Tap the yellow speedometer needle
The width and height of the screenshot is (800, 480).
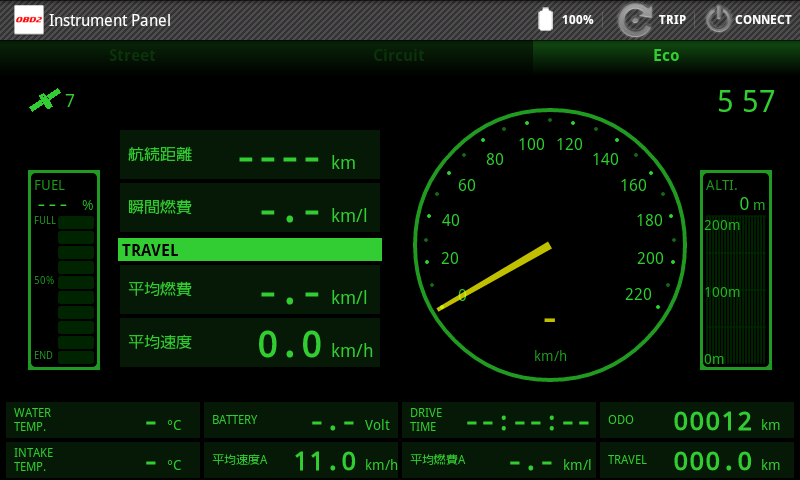[x=494, y=276]
